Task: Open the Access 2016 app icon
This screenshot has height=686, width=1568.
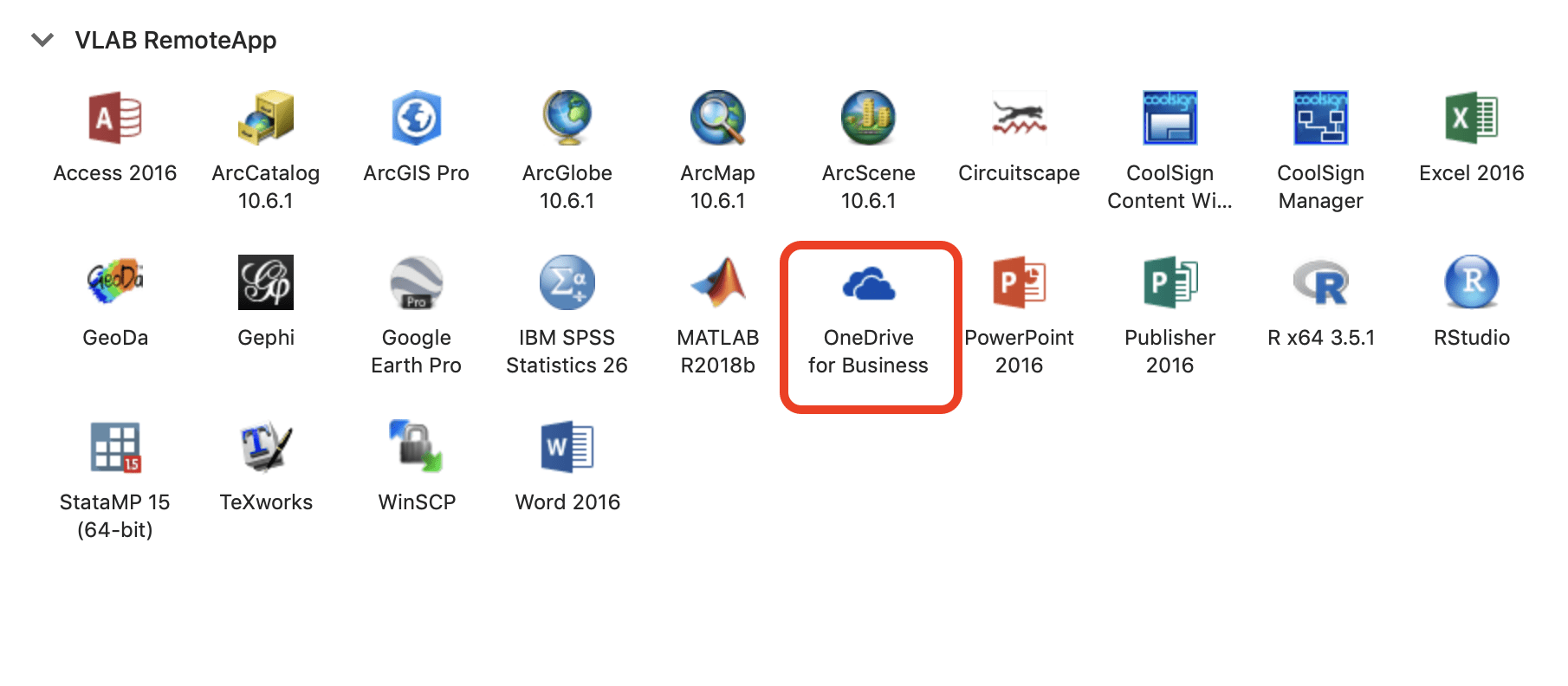Action: click(x=115, y=118)
